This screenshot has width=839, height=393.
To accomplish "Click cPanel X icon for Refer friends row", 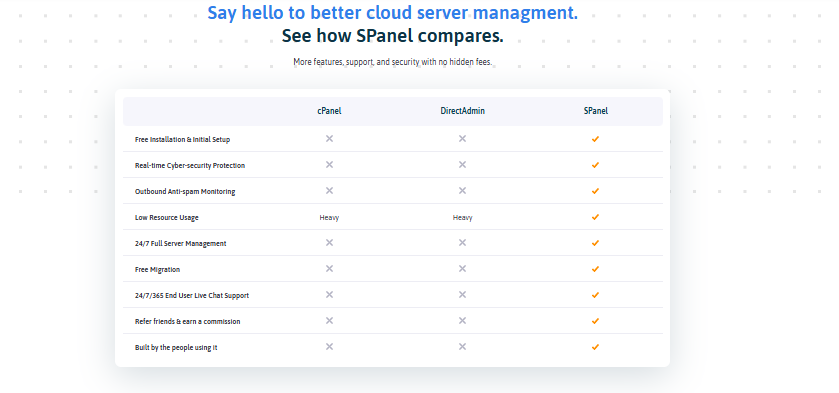I will click(x=329, y=321).
